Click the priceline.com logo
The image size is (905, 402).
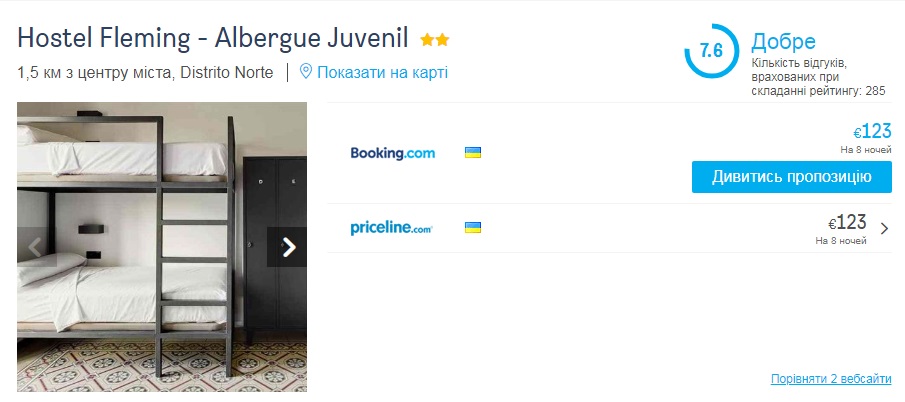coord(391,228)
